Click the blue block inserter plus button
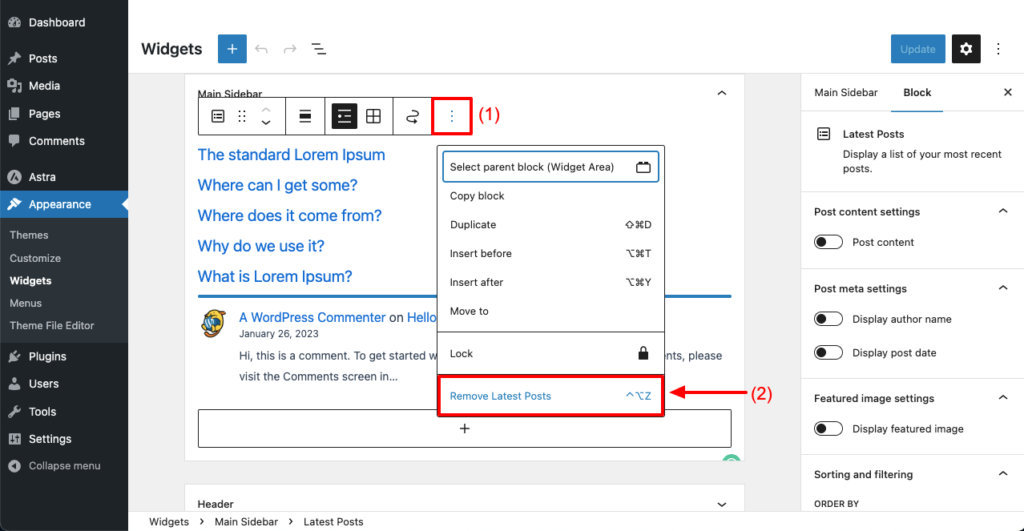Viewport: 1024px width, 531px height. coord(232,49)
